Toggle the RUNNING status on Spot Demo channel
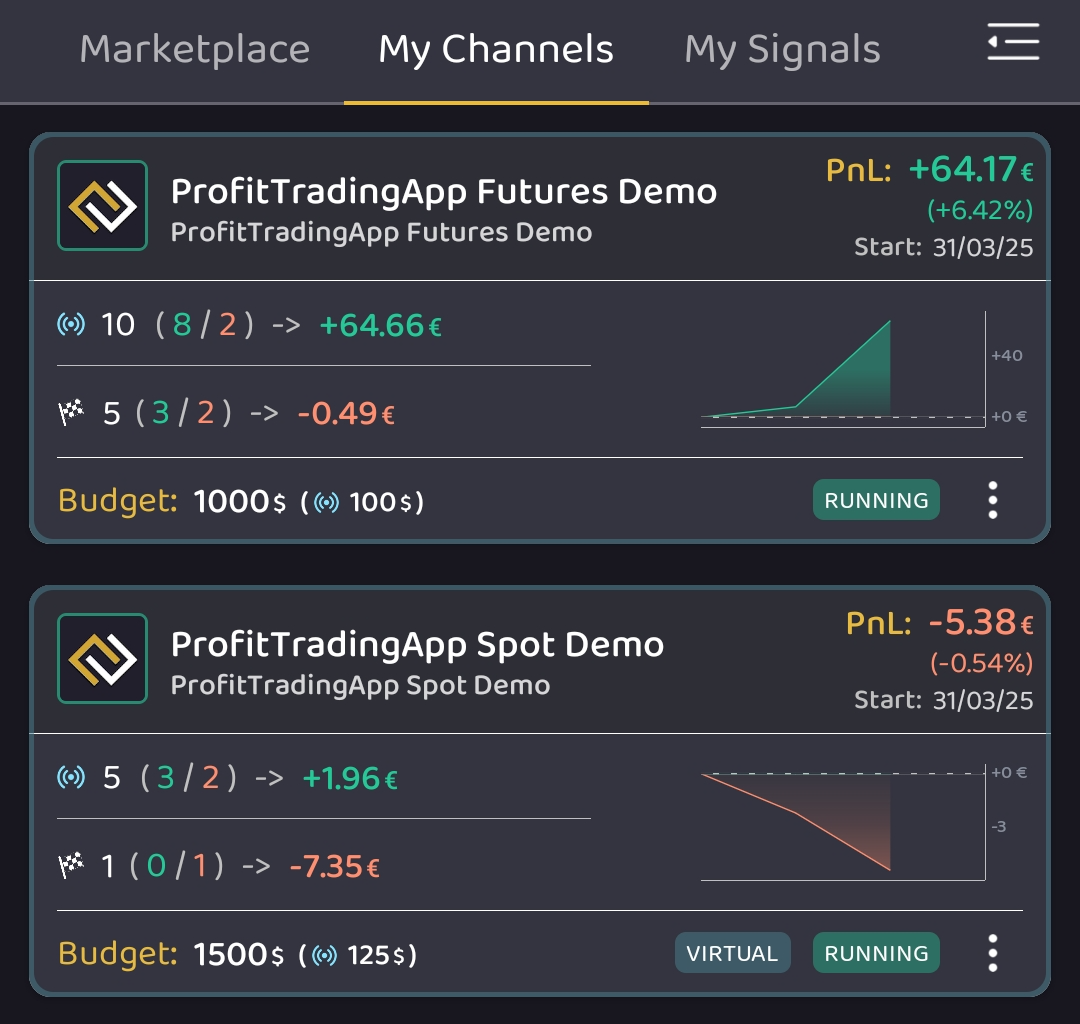1080x1024 pixels. pyautogui.click(x=876, y=953)
